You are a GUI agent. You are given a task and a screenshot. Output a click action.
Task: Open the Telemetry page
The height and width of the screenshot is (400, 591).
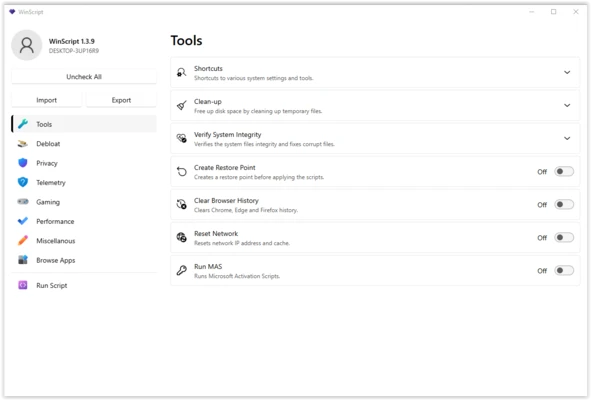[x=84, y=182]
